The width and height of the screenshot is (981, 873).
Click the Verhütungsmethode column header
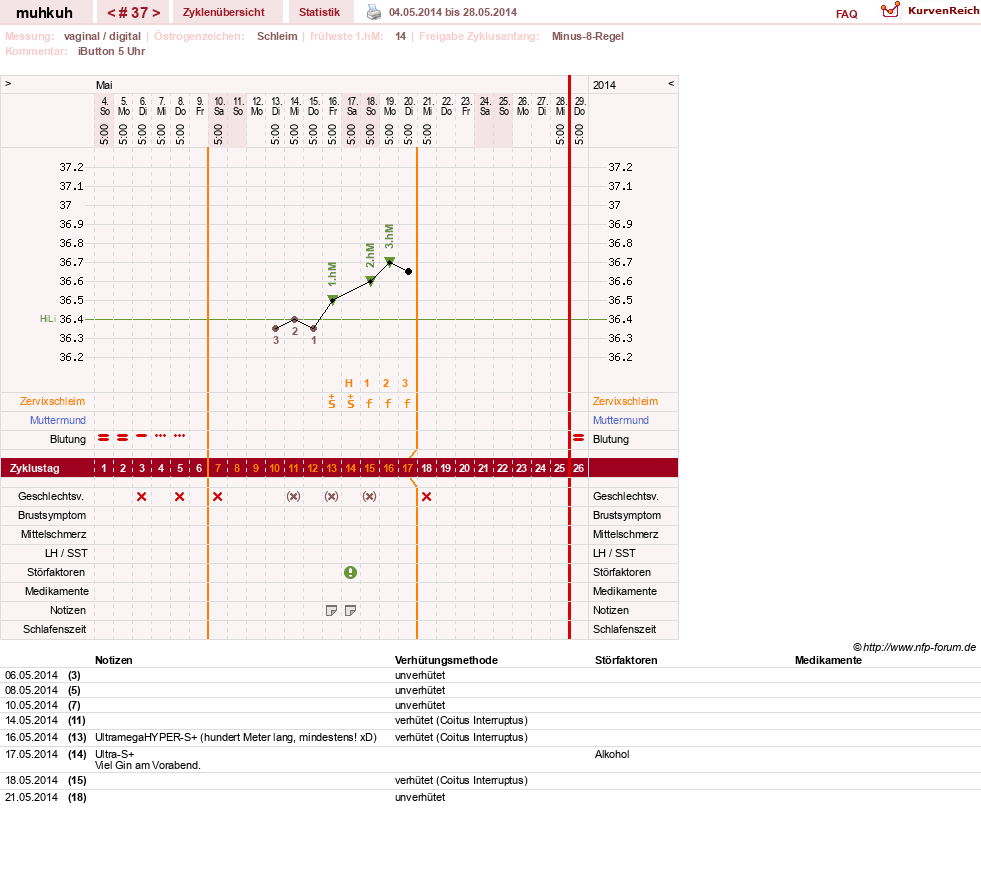point(446,660)
